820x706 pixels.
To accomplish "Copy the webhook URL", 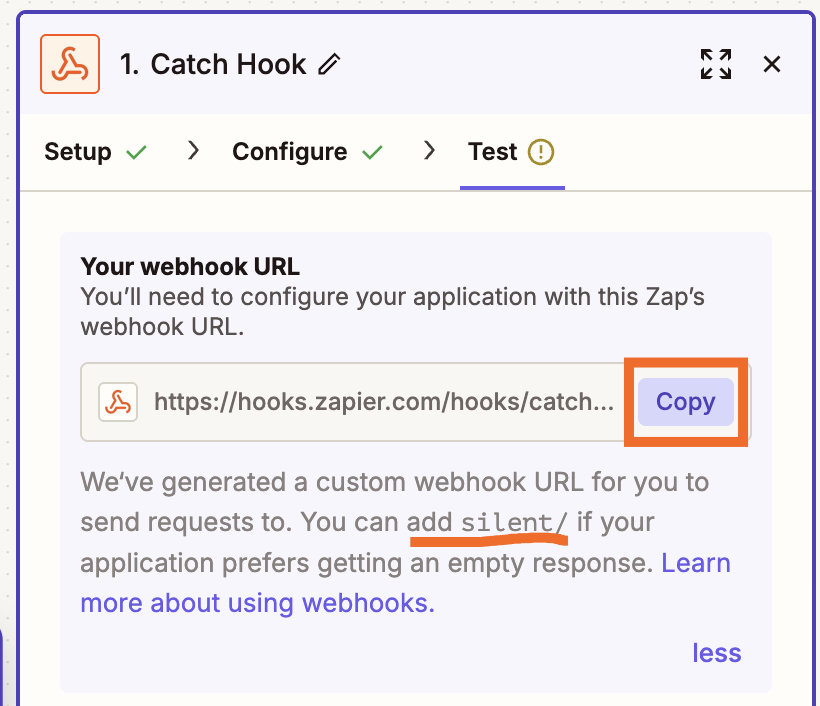I will 685,401.
